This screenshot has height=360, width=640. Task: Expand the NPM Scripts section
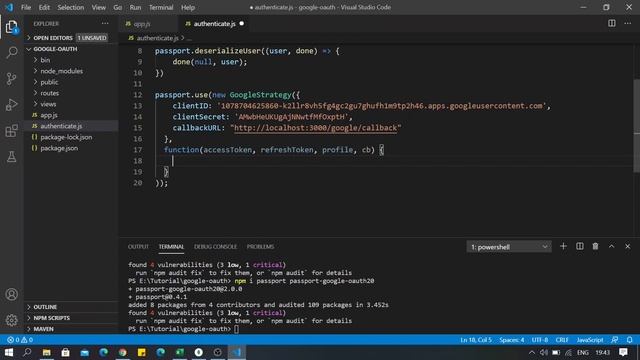(71, 318)
